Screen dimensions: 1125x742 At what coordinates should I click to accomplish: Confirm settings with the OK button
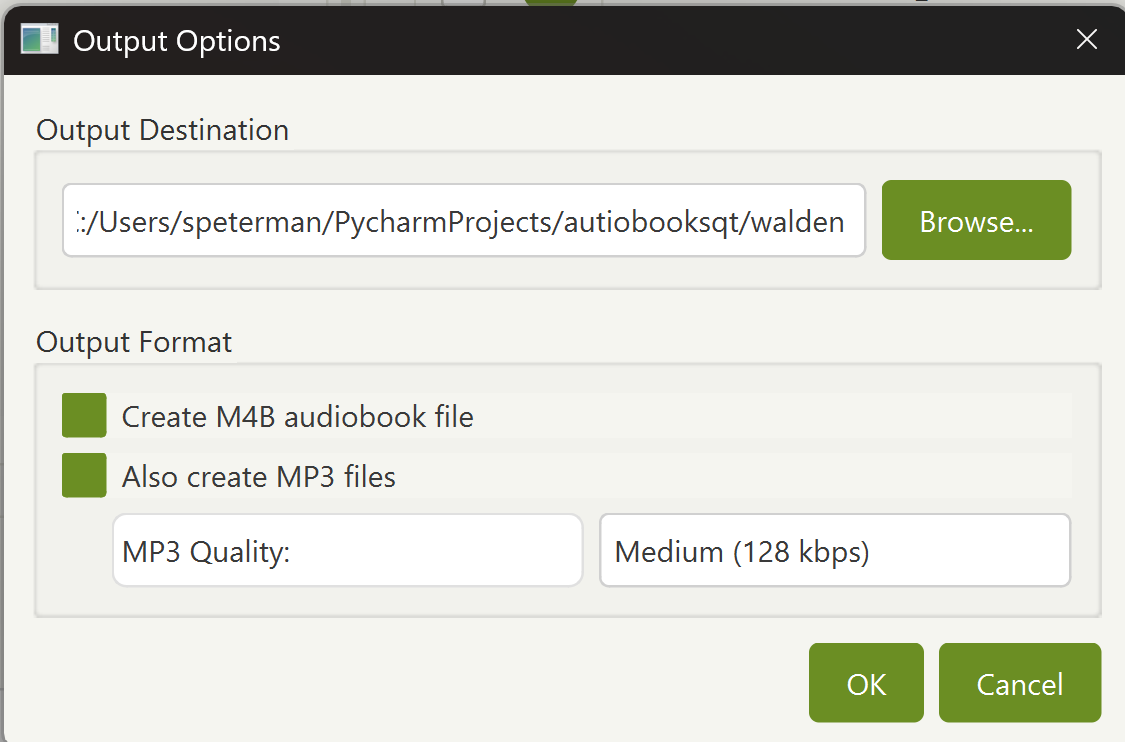[x=866, y=683]
